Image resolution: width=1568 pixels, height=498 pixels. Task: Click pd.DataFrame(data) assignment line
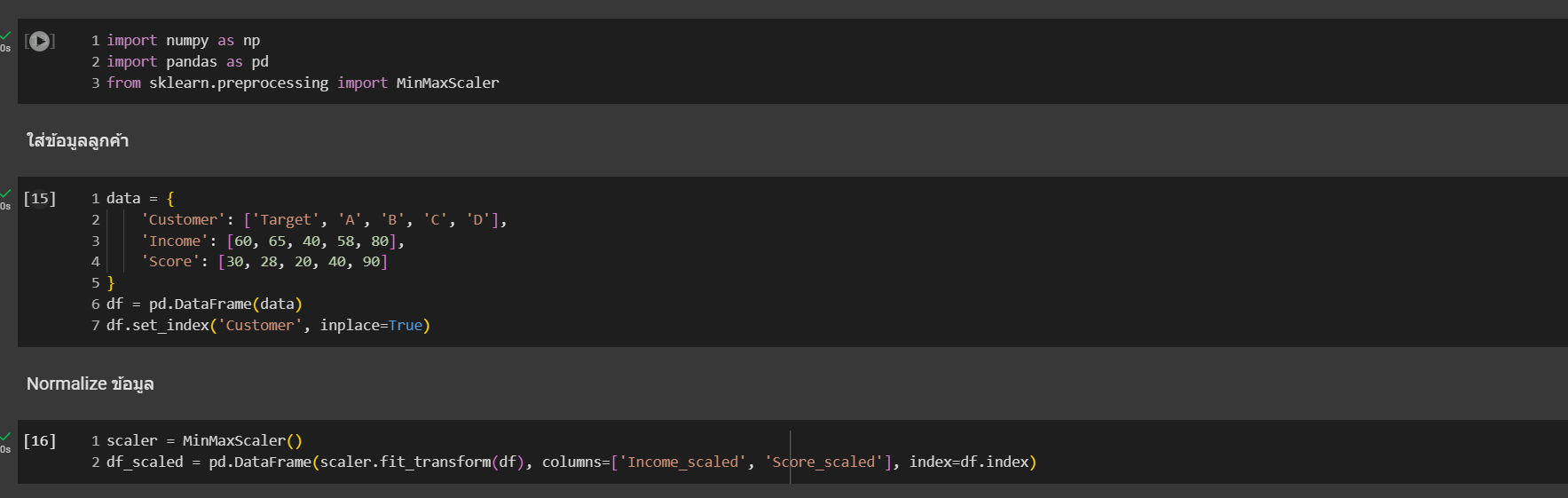click(x=204, y=304)
